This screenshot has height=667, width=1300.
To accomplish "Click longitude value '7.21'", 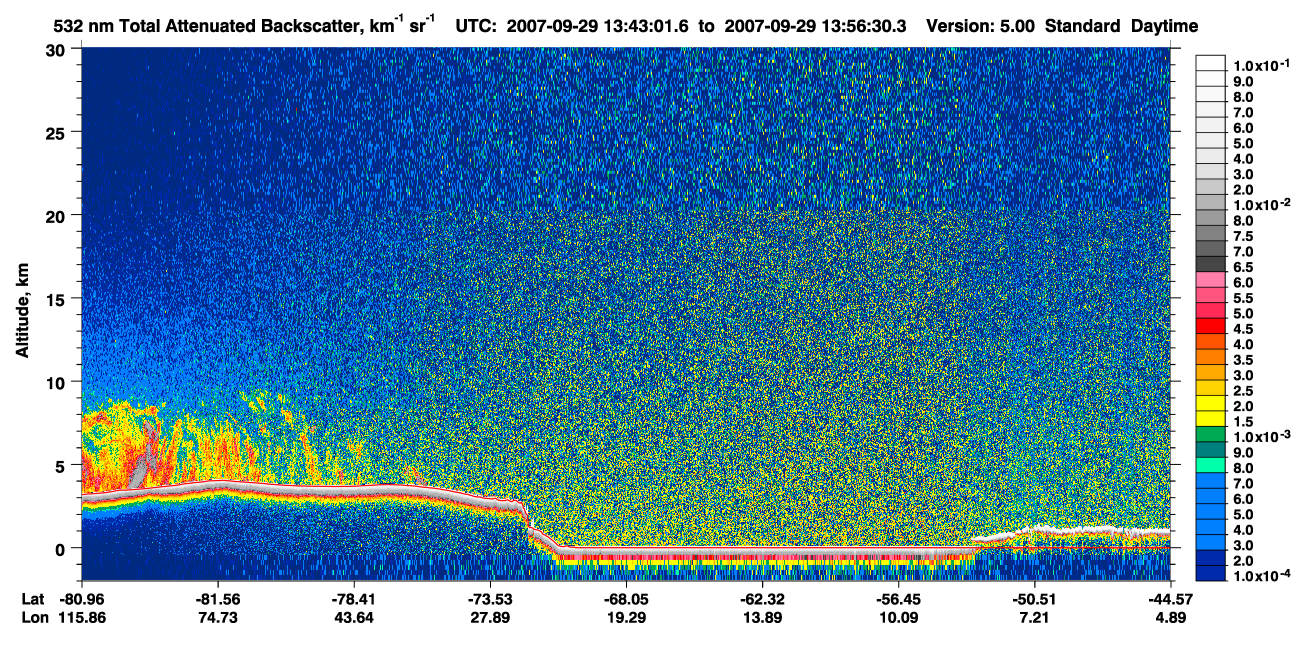I will point(1034,618).
